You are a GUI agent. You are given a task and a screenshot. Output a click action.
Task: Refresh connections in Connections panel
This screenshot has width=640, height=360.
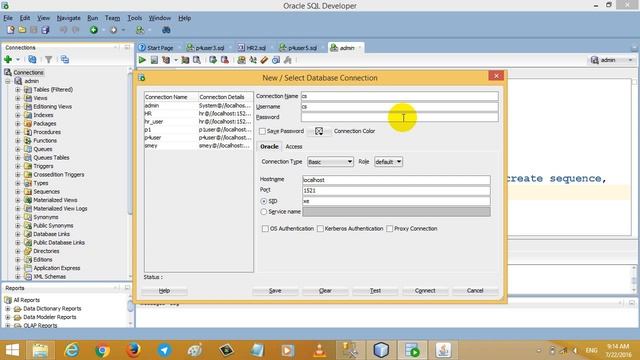32,60
